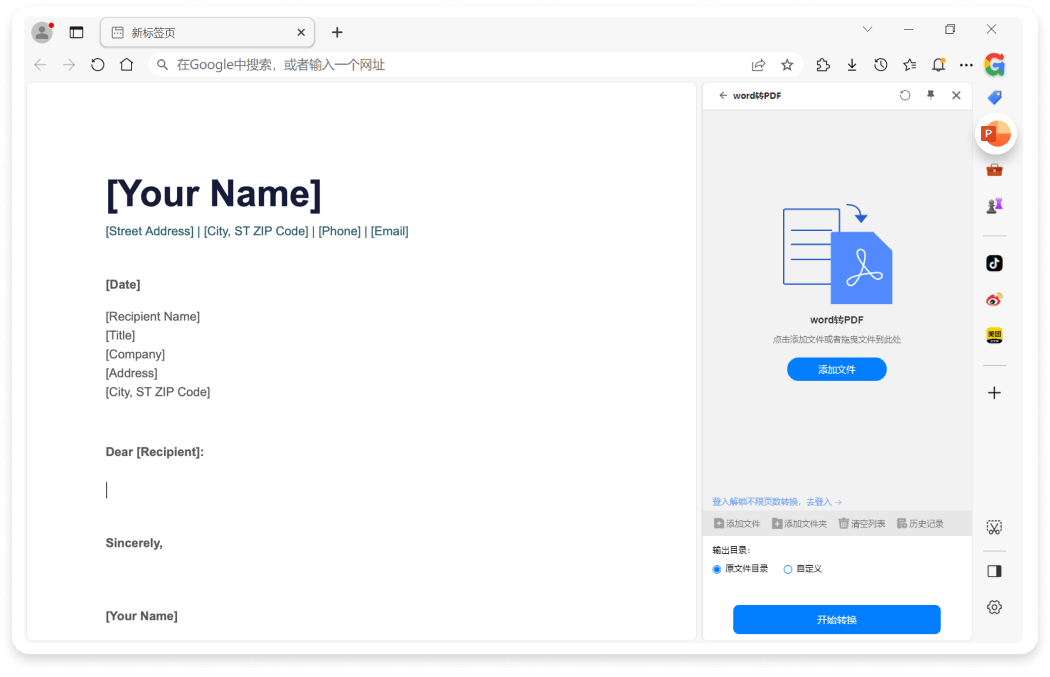Viewport: 1050px width, 677px height.
Task: Open the Weibo sidebar icon
Action: pyautogui.click(x=994, y=299)
